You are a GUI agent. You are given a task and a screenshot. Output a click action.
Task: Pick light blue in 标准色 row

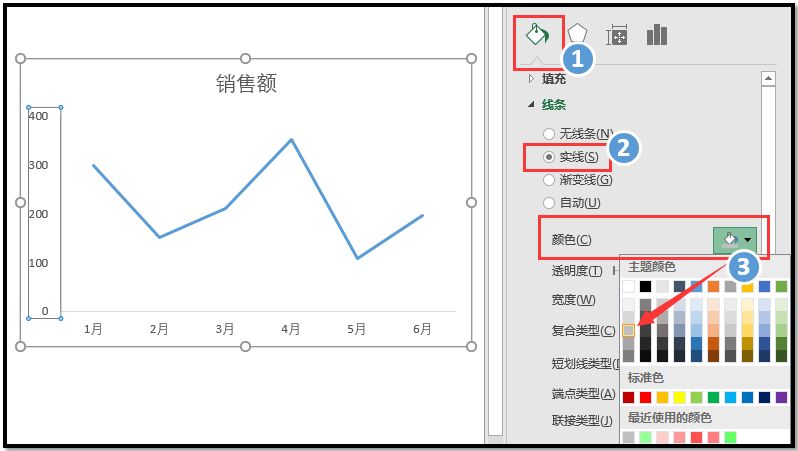731,397
